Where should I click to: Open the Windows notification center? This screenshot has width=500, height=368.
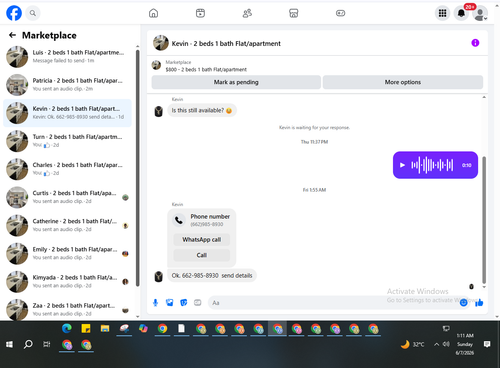487,344
